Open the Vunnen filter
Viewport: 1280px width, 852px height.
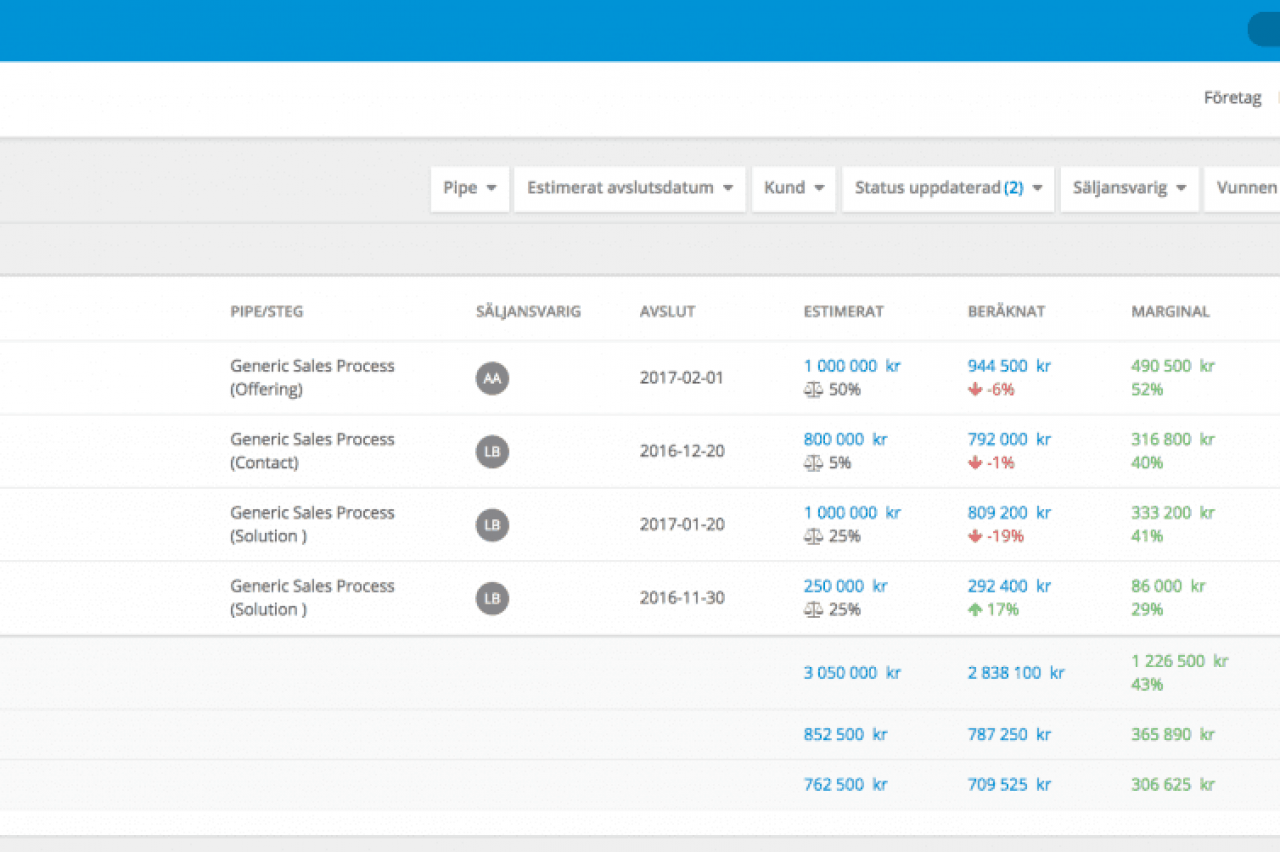pyautogui.click(x=1246, y=188)
